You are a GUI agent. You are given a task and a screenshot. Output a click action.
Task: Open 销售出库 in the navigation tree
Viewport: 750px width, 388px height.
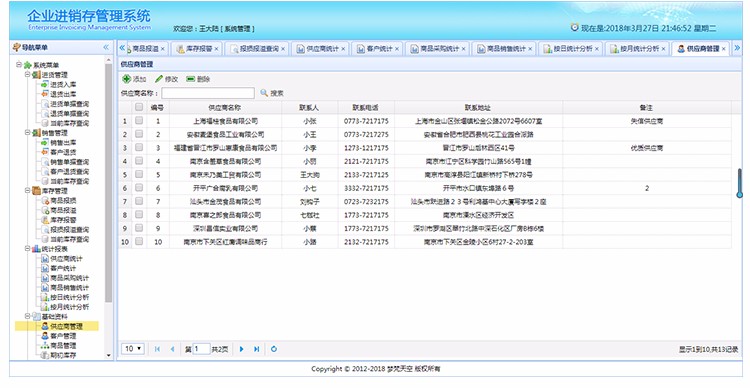(x=63, y=143)
